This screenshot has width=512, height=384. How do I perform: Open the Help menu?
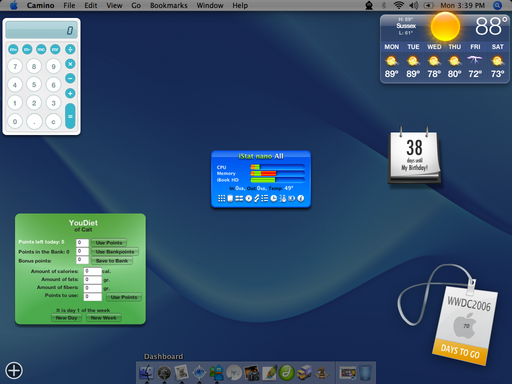click(x=240, y=5)
